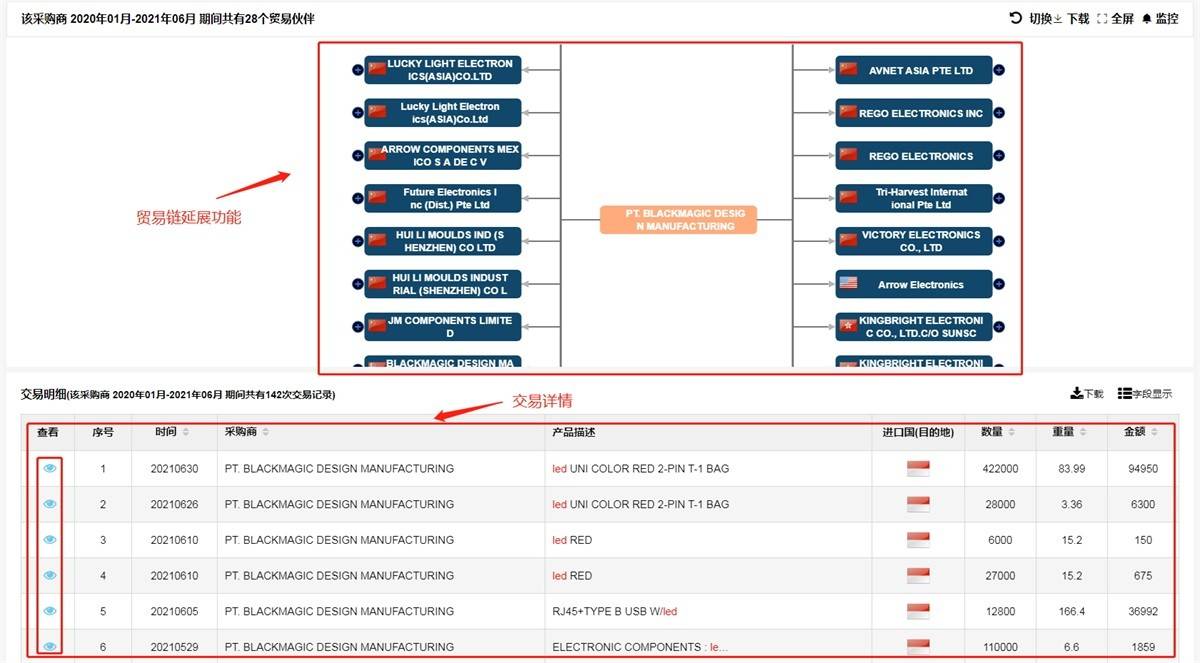1200x663 pixels.
Task: View details of transaction row 6
Action: tap(50, 647)
